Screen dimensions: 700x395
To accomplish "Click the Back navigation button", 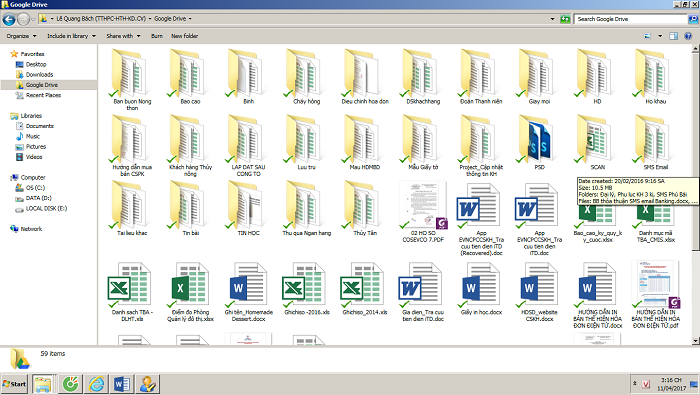I will click(9, 19).
